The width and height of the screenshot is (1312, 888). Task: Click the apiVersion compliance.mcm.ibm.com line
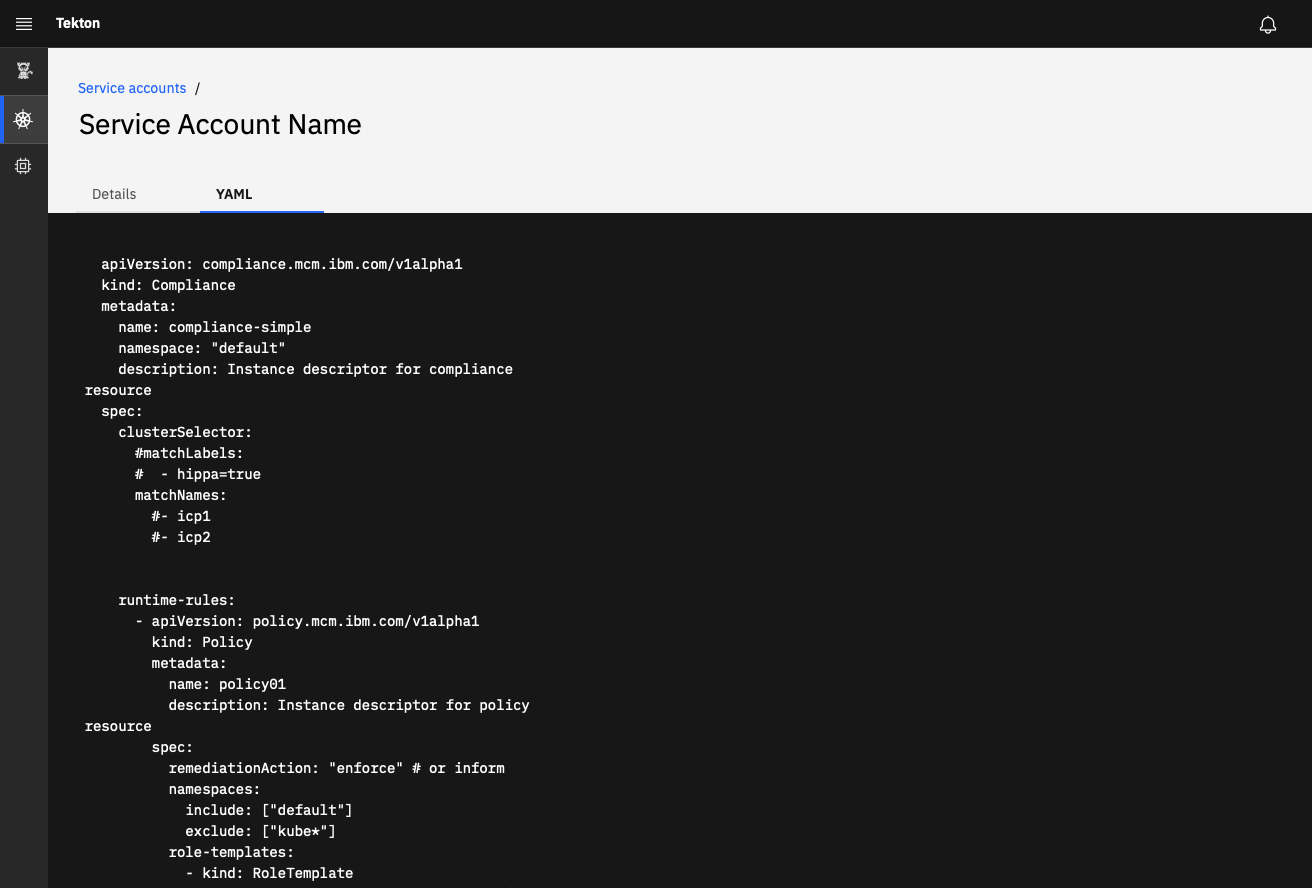pos(282,264)
